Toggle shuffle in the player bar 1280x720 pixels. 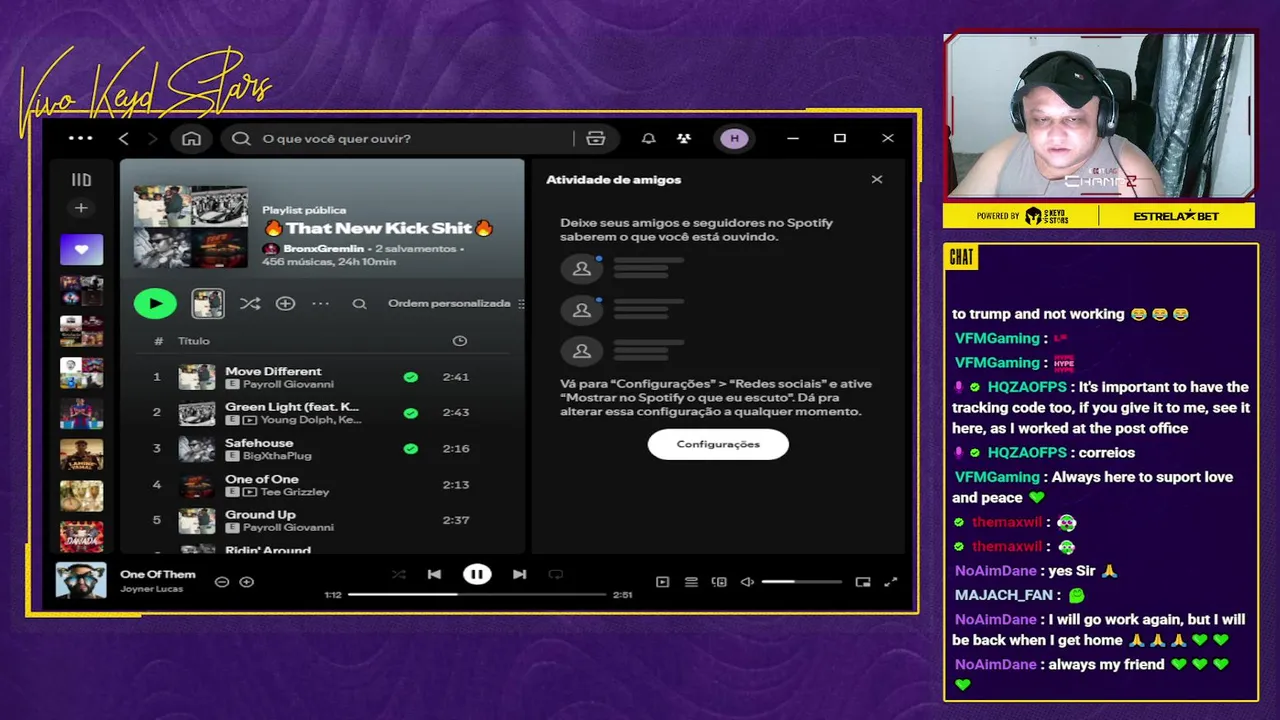(399, 574)
